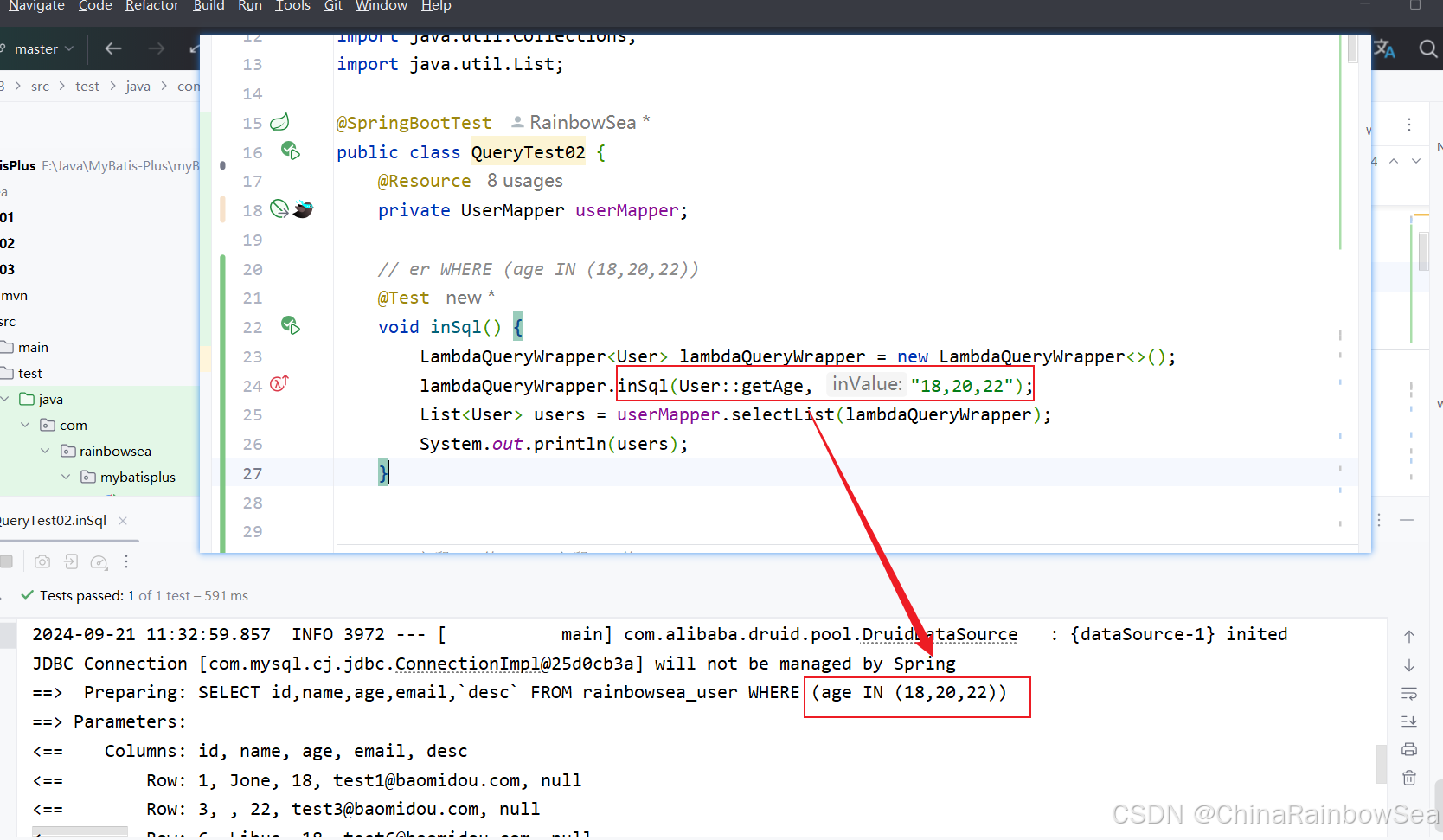Screen dimensions: 1443x840
Task: Select the mvn item in project tree
Action: pyautogui.click(x=15, y=295)
